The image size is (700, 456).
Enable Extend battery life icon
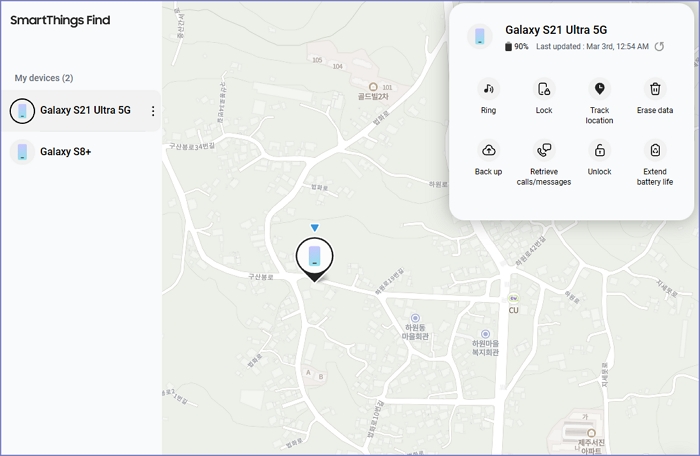pyautogui.click(x=655, y=151)
